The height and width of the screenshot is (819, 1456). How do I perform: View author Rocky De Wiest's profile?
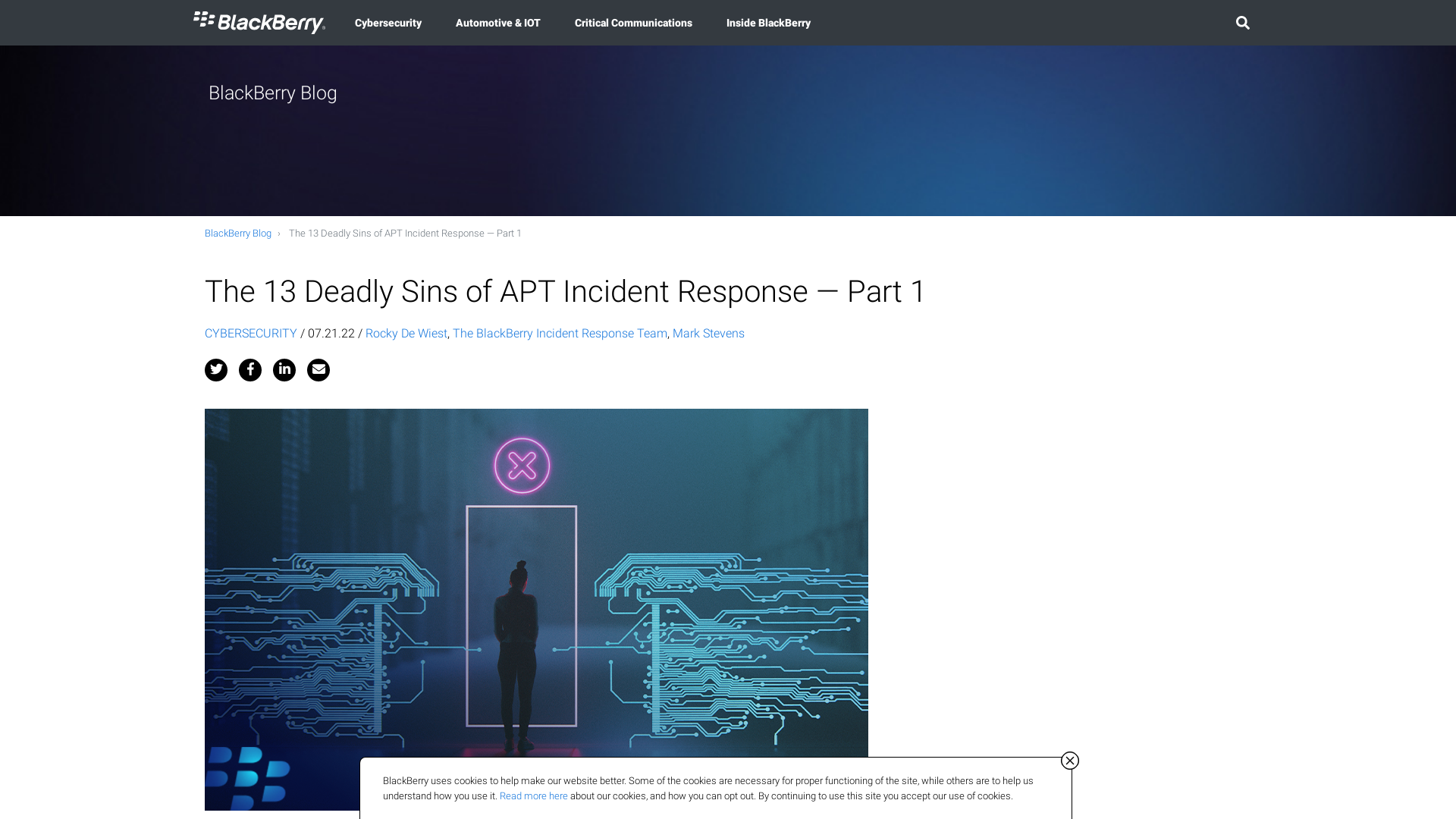click(406, 334)
